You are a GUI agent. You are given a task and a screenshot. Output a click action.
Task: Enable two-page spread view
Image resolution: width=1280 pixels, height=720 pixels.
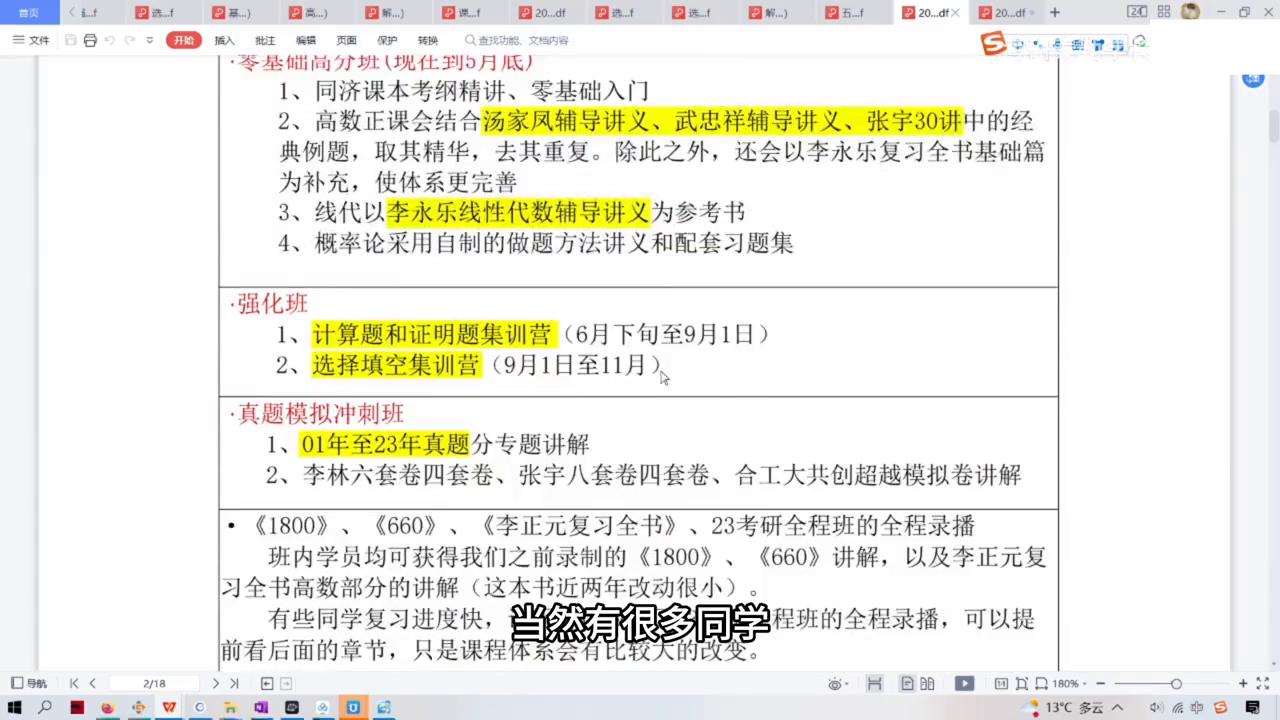pos(927,683)
